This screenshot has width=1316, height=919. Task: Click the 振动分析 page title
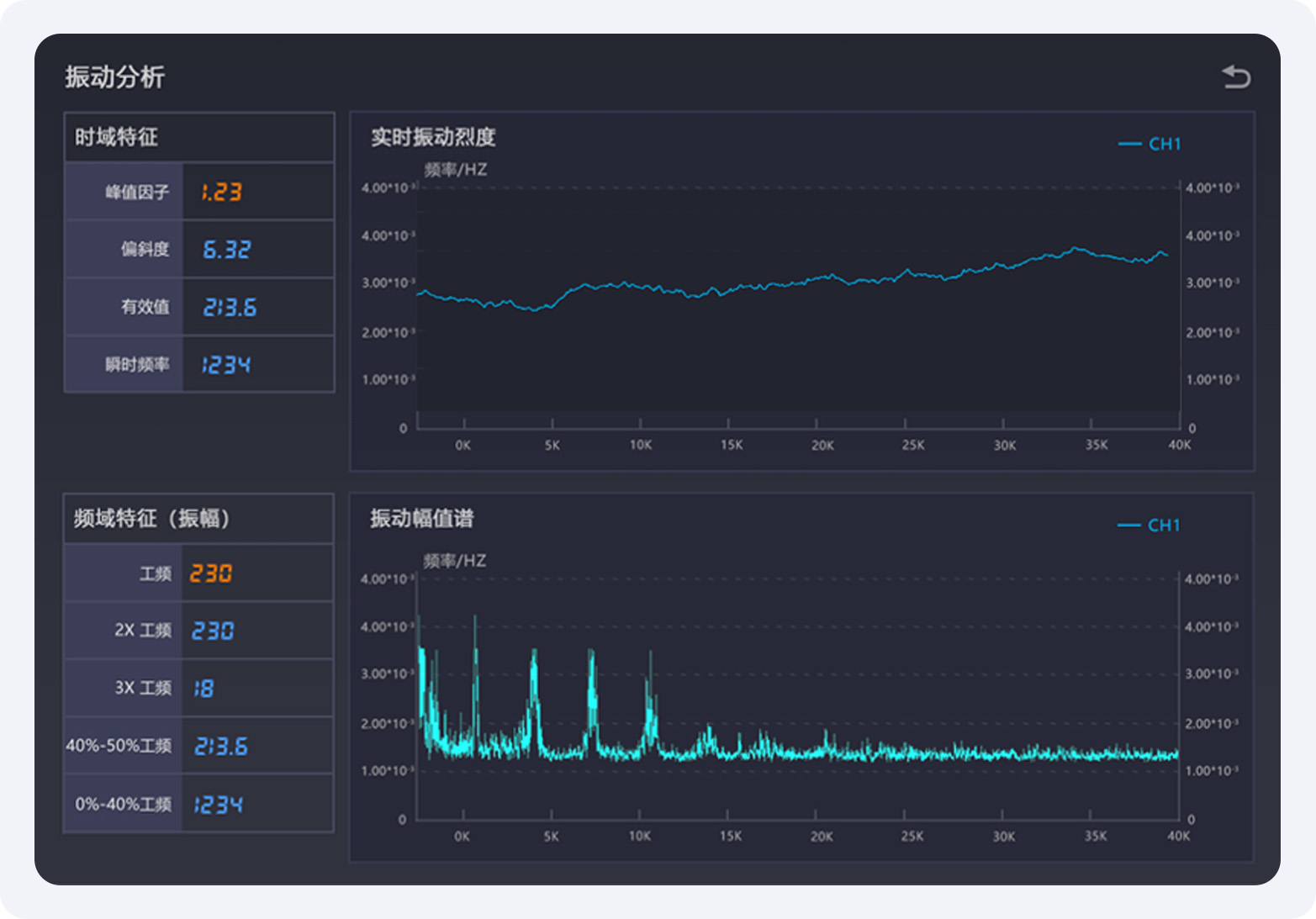pyautogui.click(x=115, y=77)
